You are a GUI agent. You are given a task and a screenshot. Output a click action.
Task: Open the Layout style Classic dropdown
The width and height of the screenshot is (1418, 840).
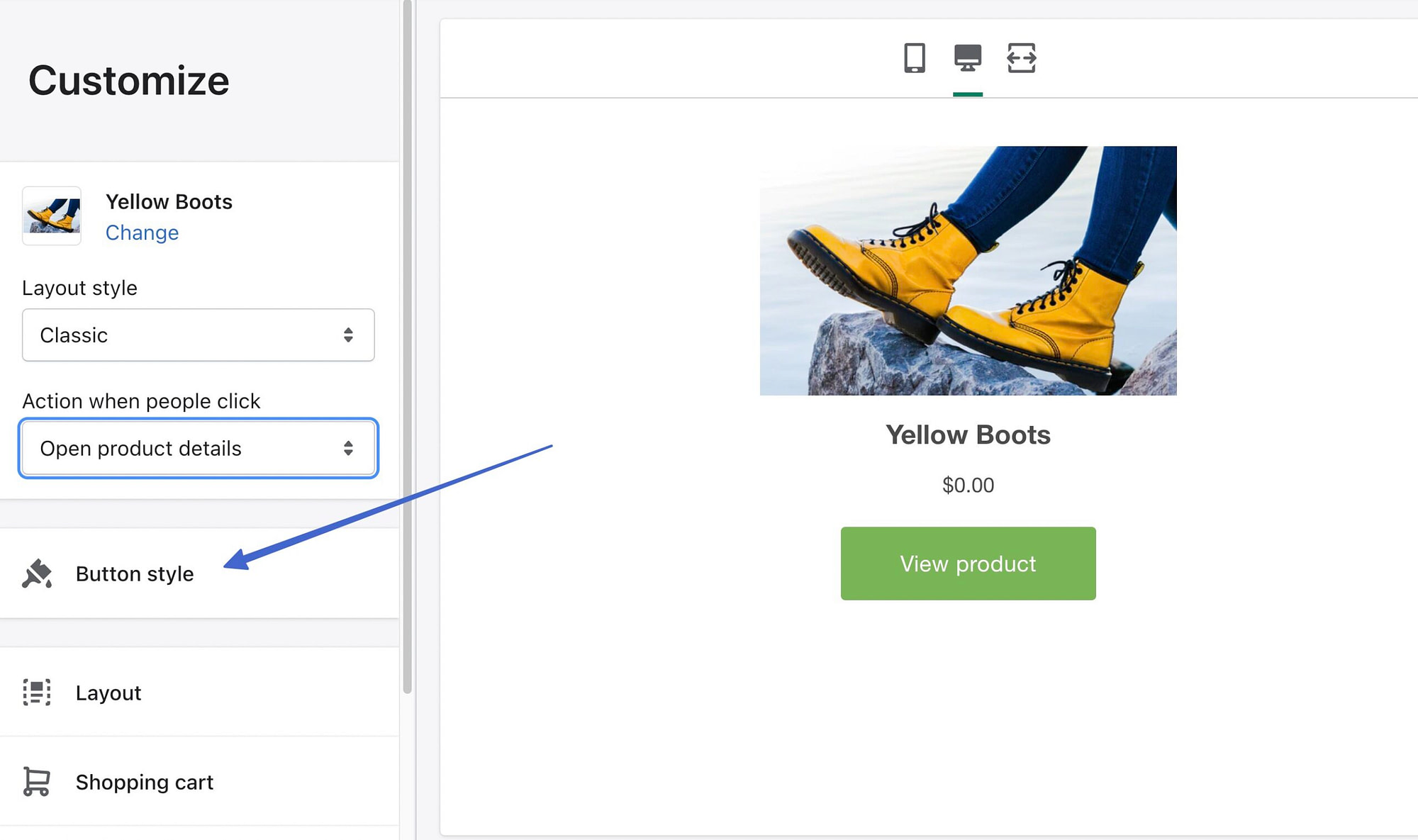pyautogui.click(x=184, y=335)
